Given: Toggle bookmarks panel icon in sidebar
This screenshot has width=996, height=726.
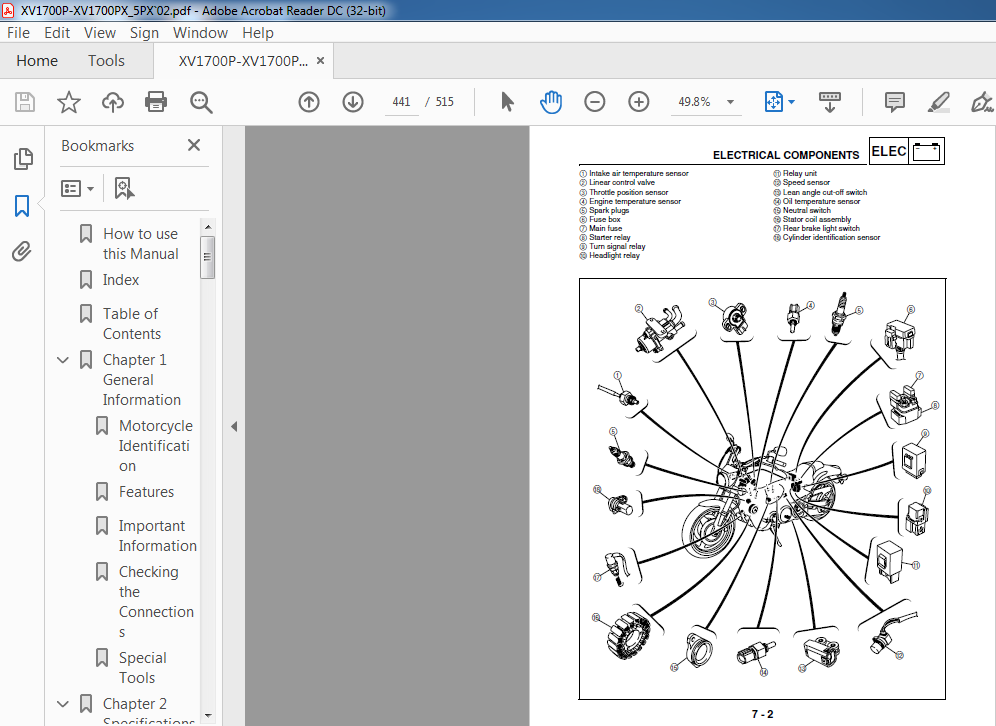Looking at the screenshot, I should (22, 206).
